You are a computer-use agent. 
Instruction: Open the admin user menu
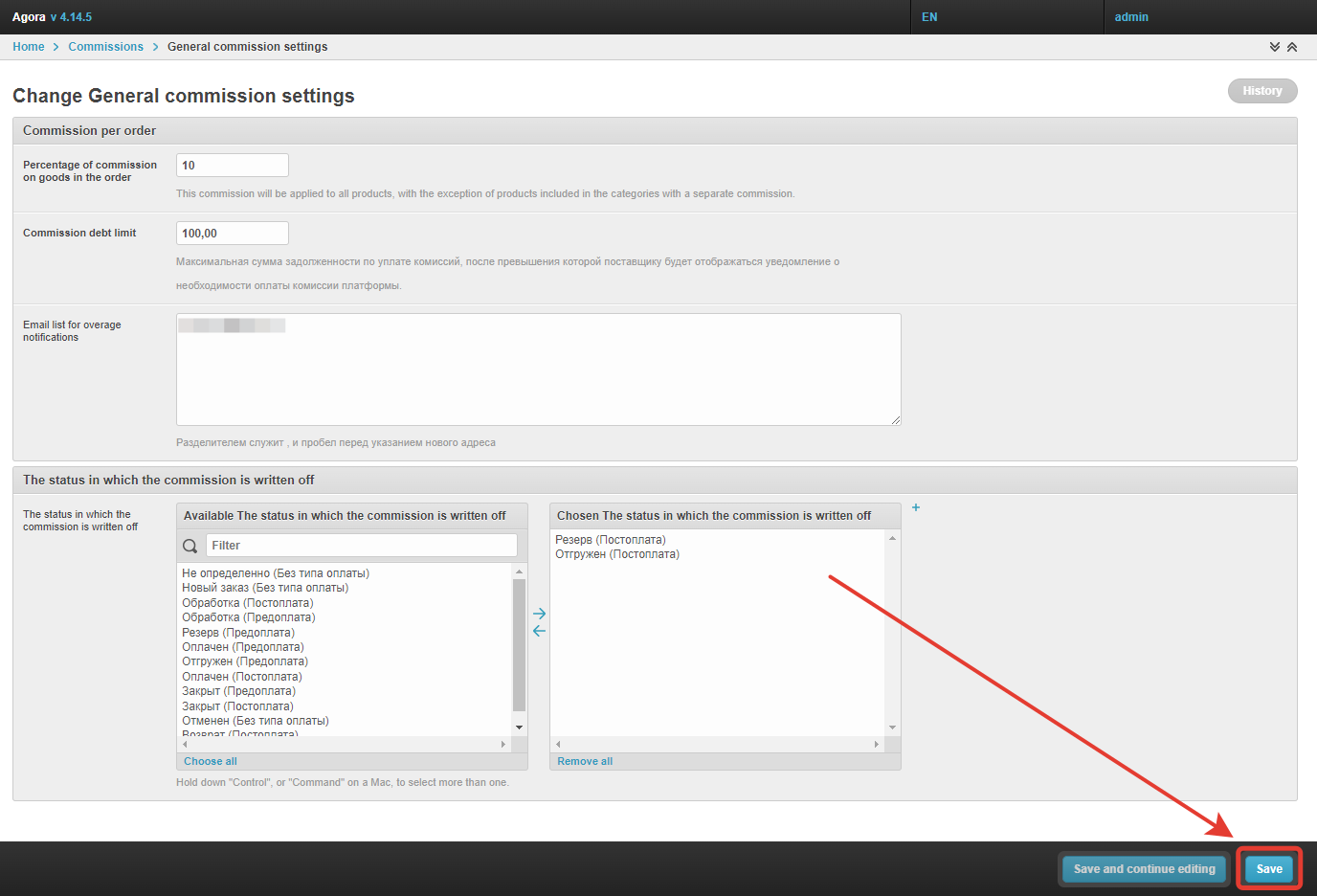(1131, 17)
